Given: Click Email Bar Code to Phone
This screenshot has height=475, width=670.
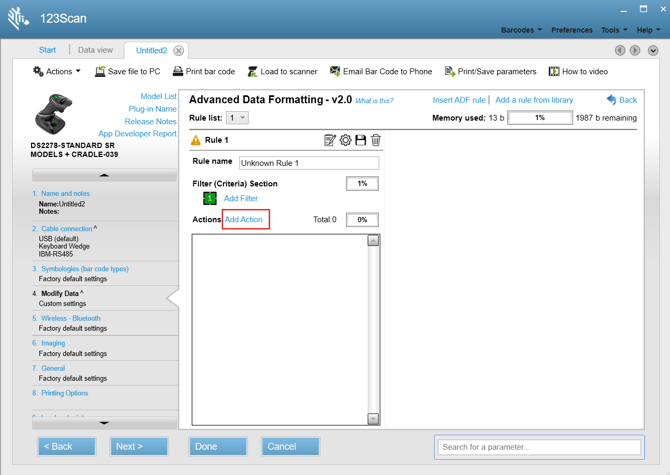Looking at the screenshot, I should click(380, 72).
